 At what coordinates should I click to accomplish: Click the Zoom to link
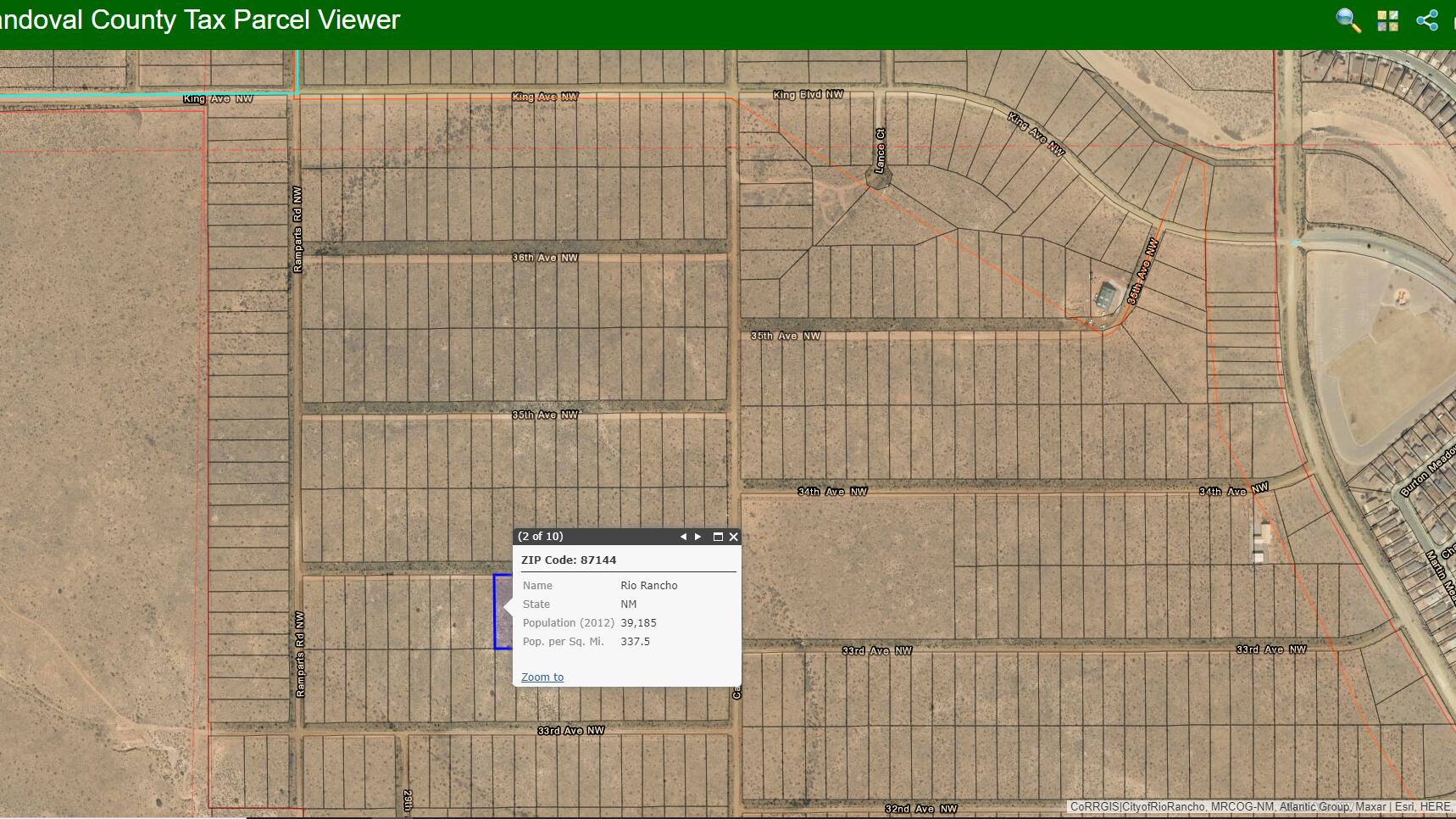click(542, 677)
